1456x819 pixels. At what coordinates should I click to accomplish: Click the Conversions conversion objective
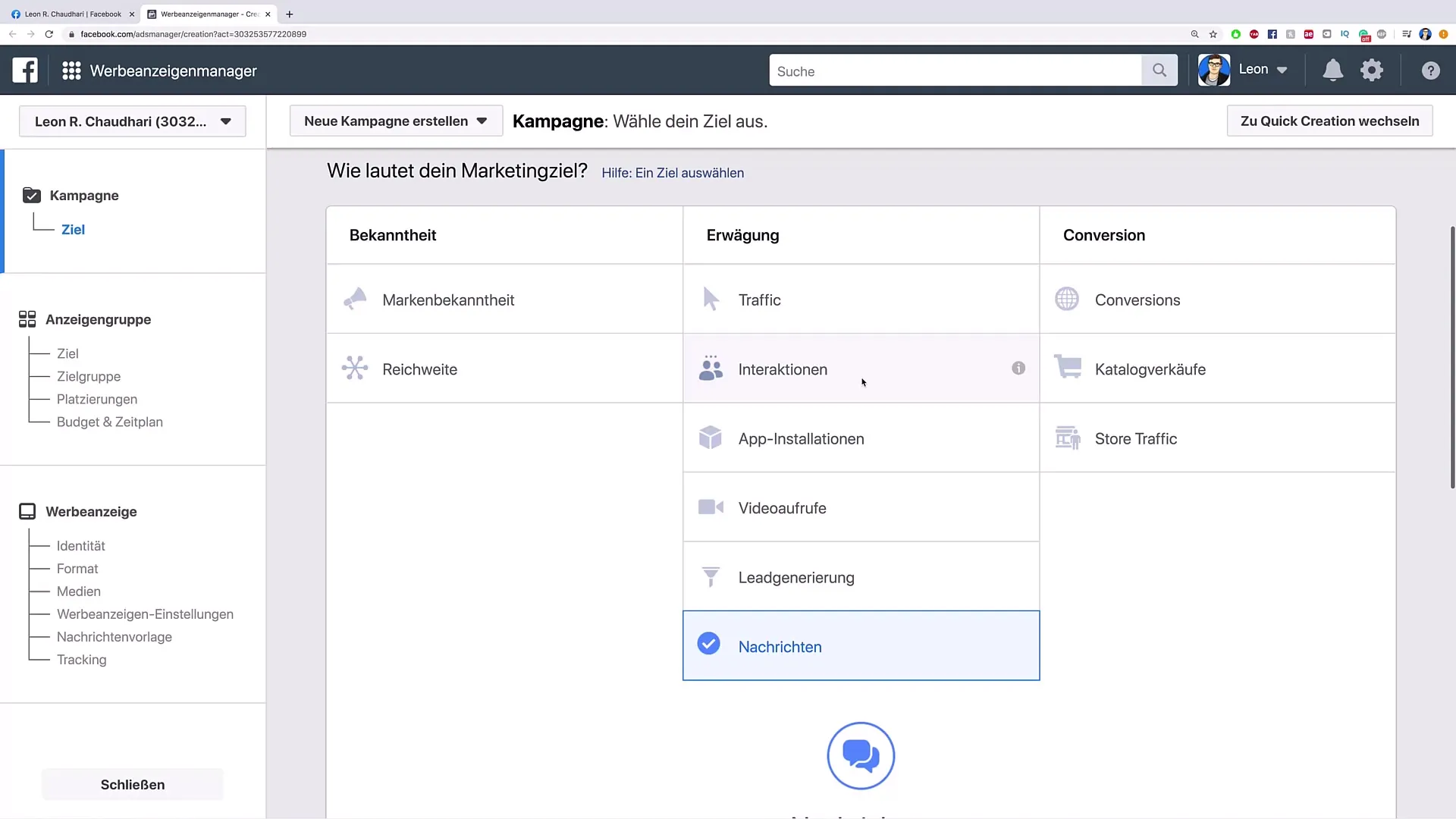(x=1137, y=300)
